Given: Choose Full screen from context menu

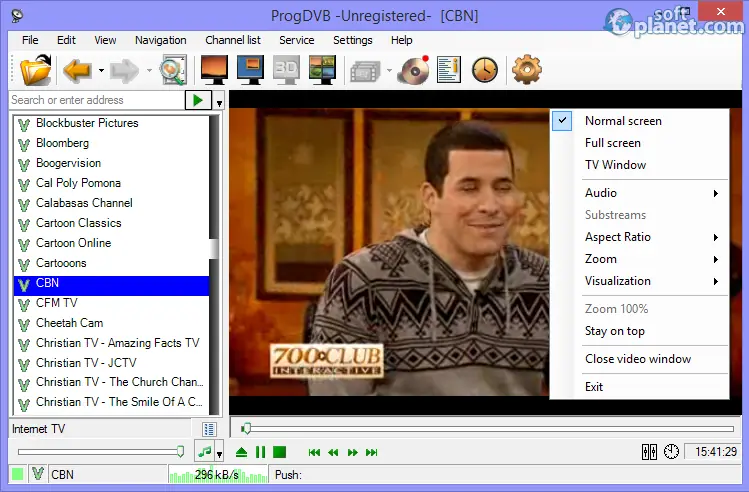Looking at the screenshot, I should pos(640,143).
